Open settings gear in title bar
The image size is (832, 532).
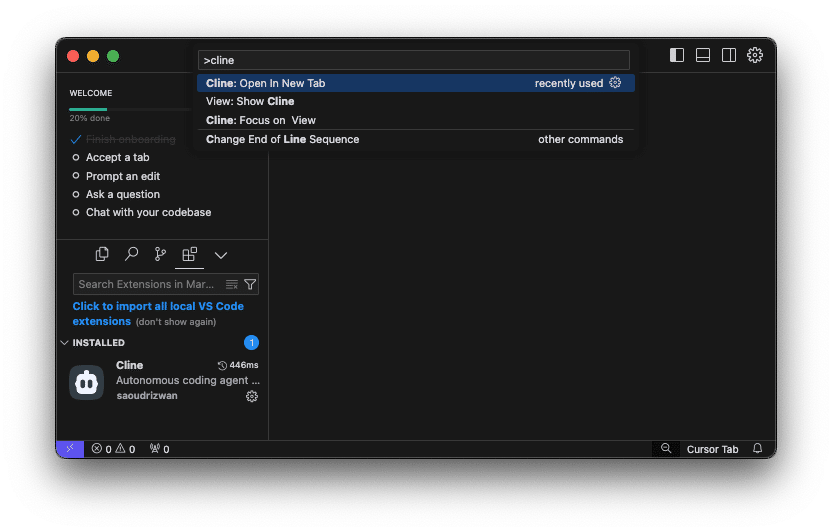click(x=755, y=55)
